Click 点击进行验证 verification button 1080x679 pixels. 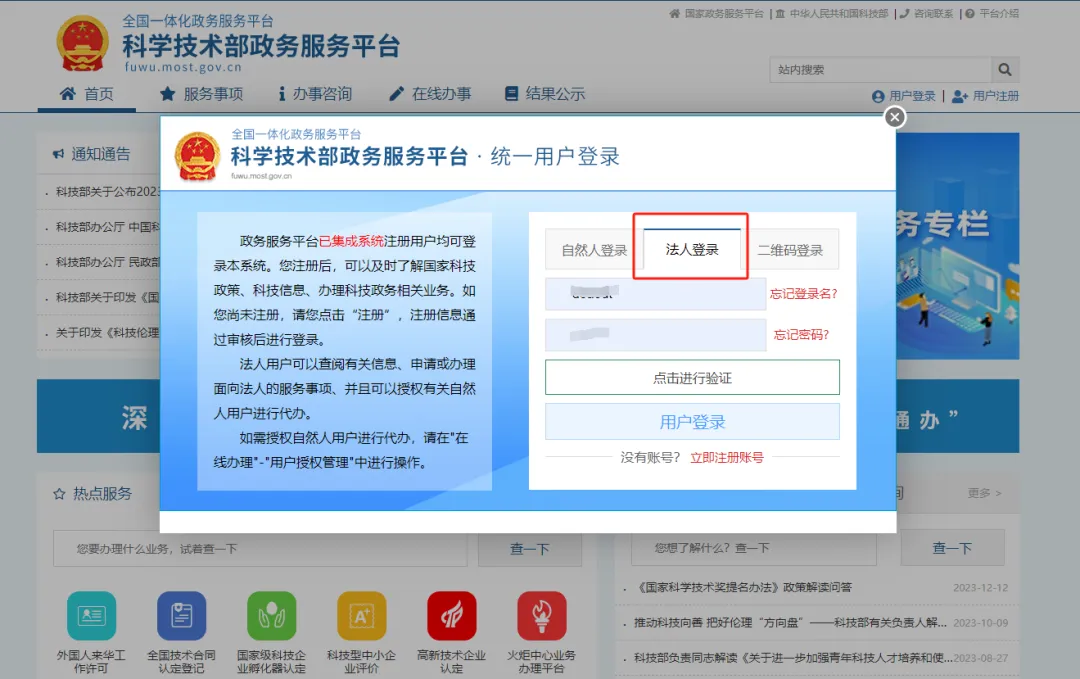[692, 378]
